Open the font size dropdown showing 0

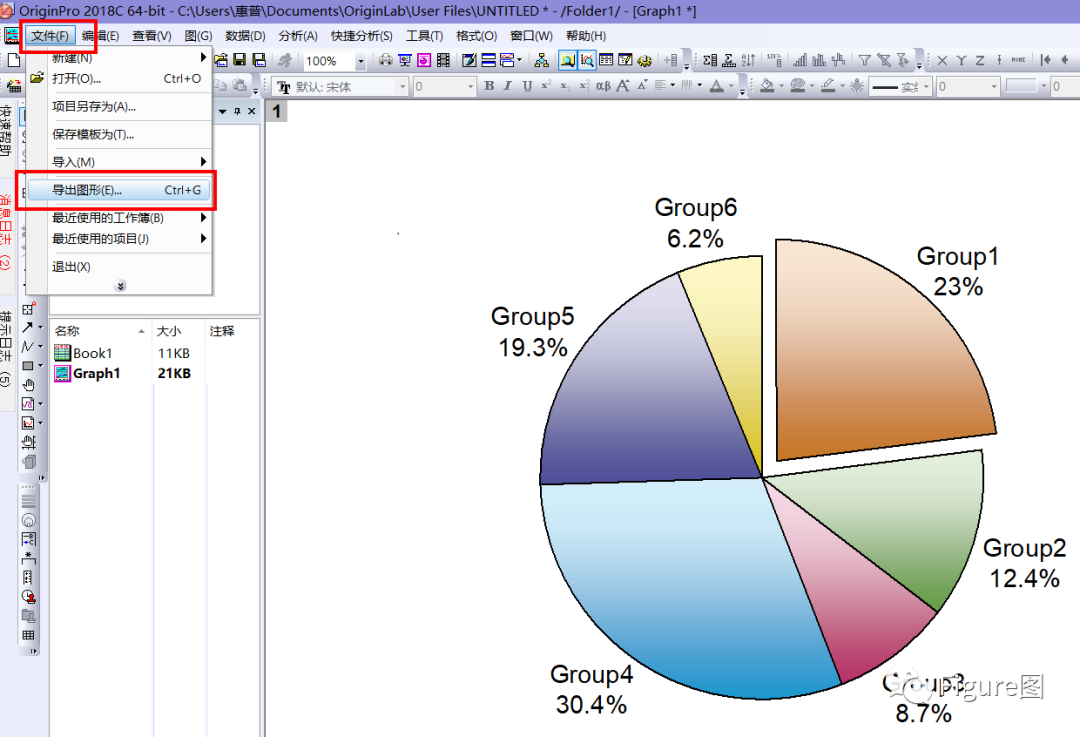[470, 87]
